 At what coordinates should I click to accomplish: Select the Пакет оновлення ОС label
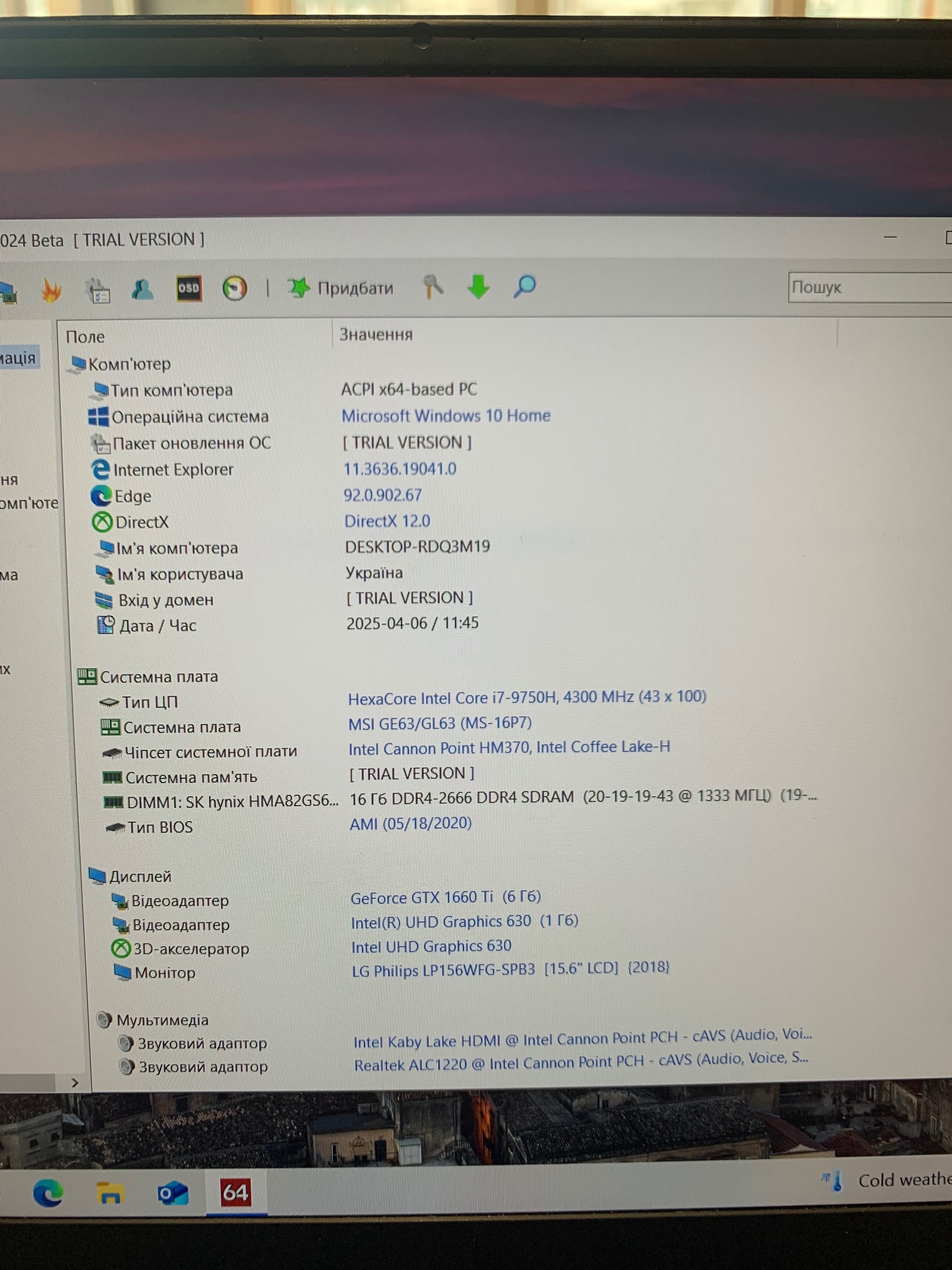(x=192, y=443)
